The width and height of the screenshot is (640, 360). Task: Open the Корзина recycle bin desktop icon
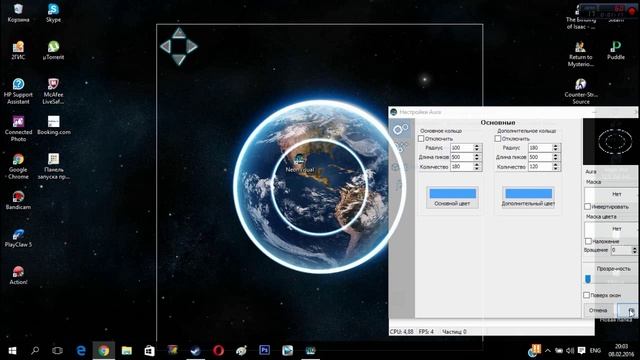click(18, 12)
